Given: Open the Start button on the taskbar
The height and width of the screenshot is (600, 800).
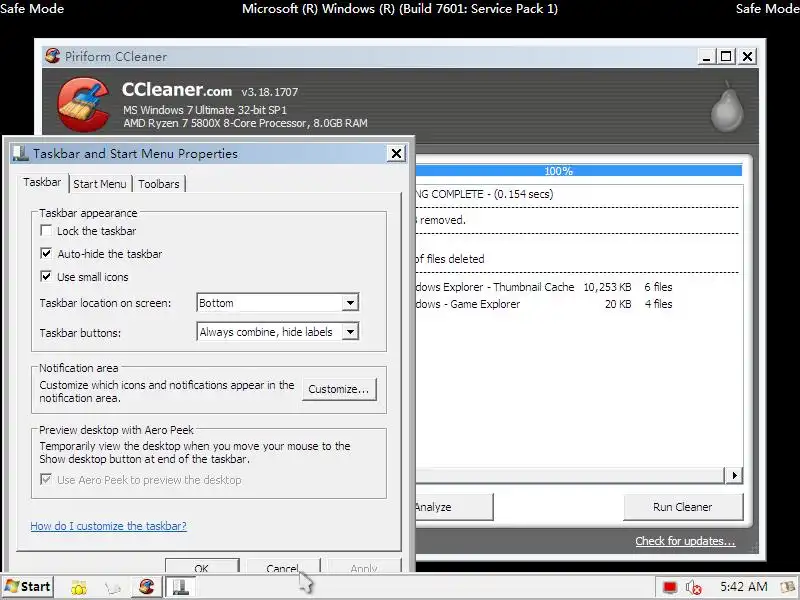Looking at the screenshot, I should coord(28,587).
